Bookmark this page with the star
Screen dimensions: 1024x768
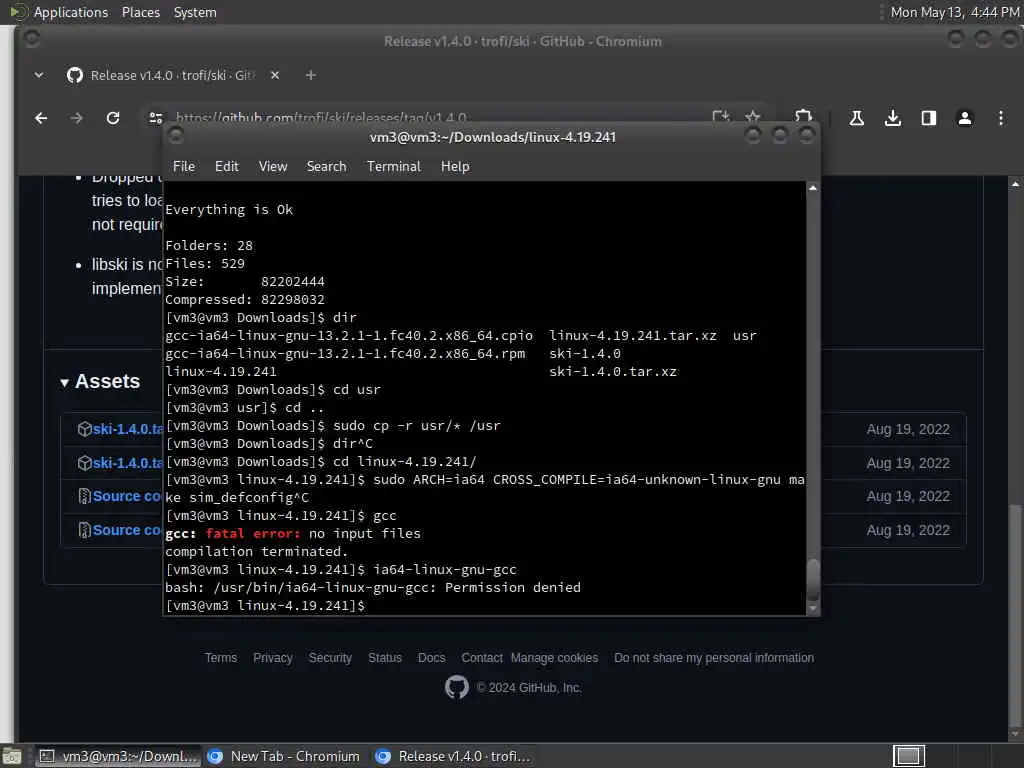pos(752,116)
